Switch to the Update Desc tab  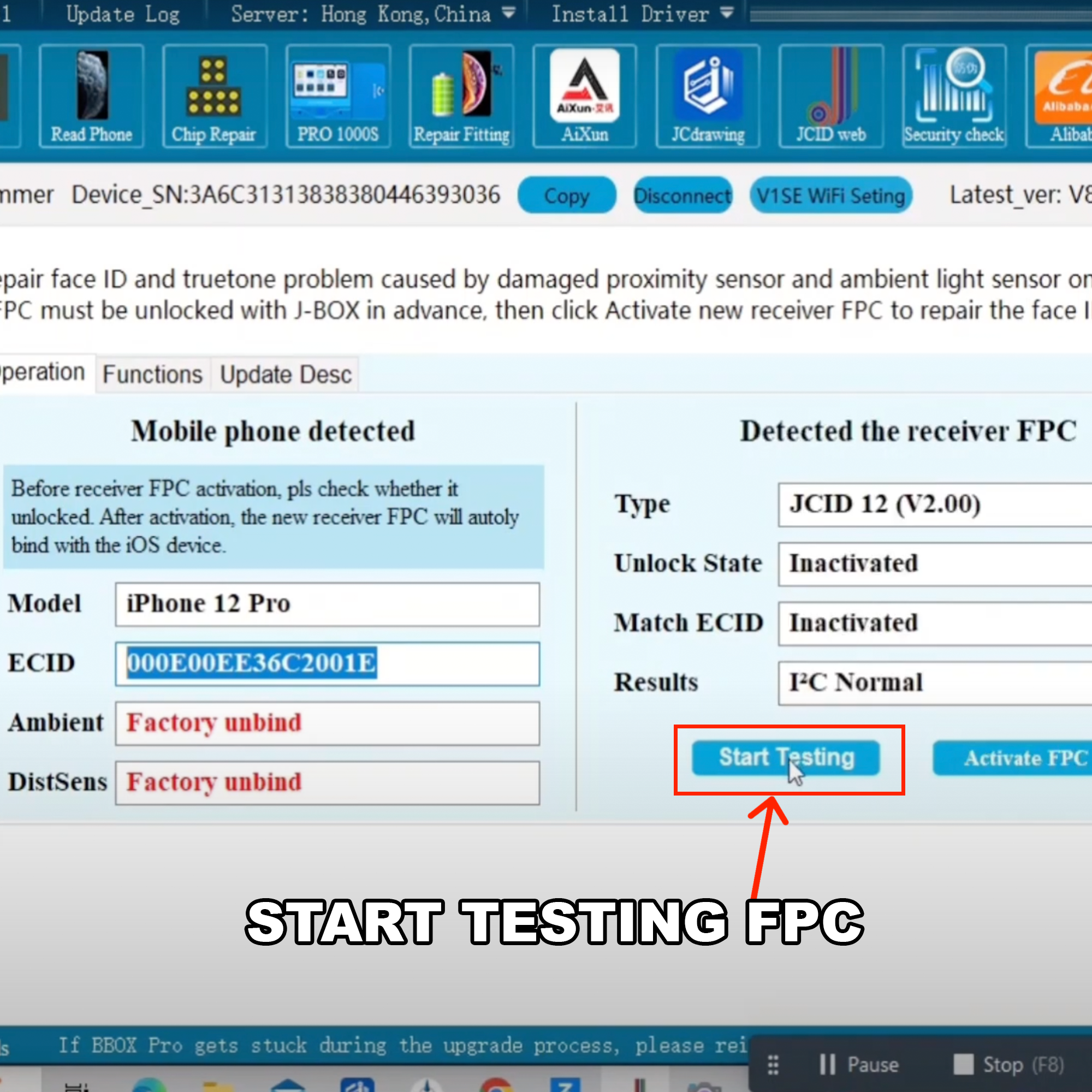[x=286, y=374]
